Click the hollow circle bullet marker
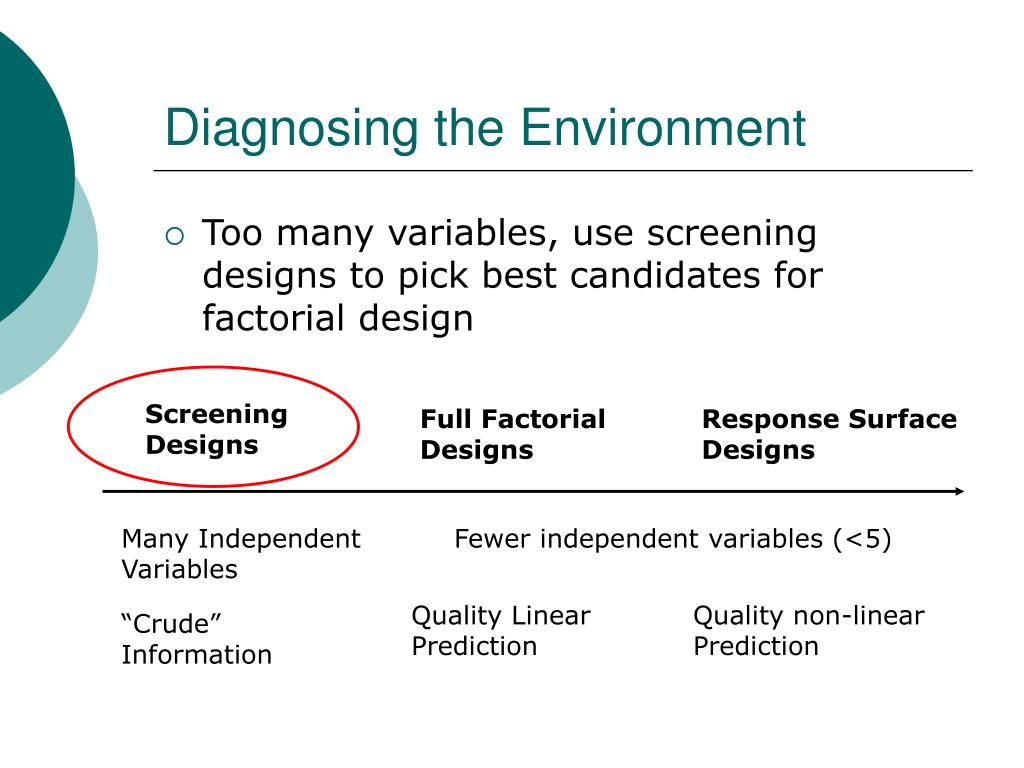1024x768 pixels. click(175, 236)
